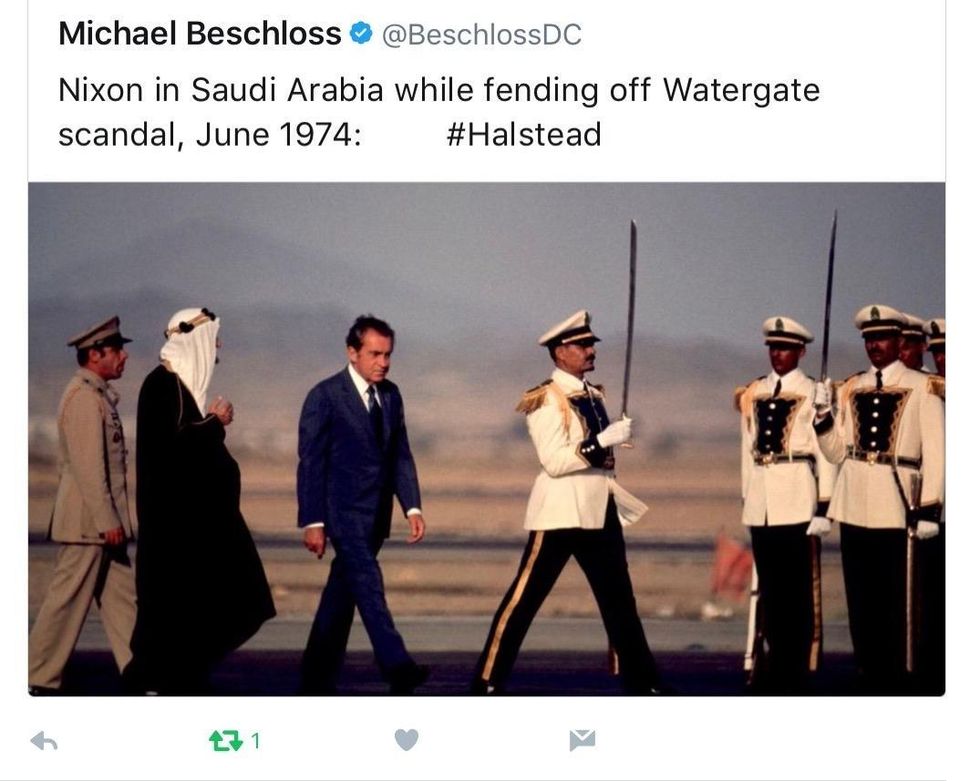Open the tweet's photo in full view
Image resolution: width=980 pixels, height=781 pixels.
(486, 438)
